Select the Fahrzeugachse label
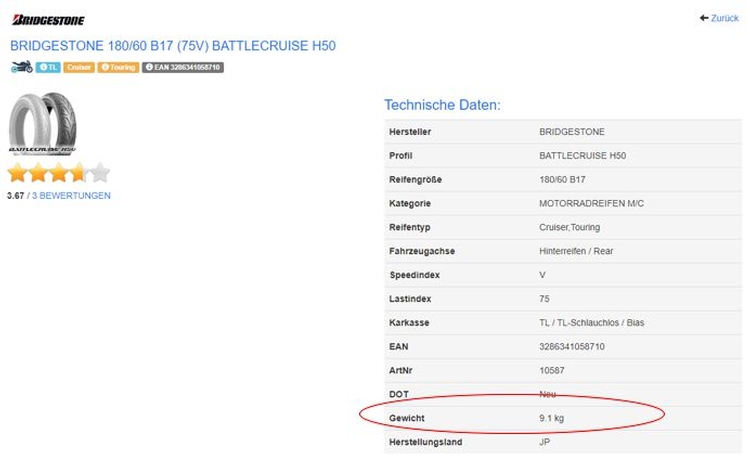 coord(422,252)
